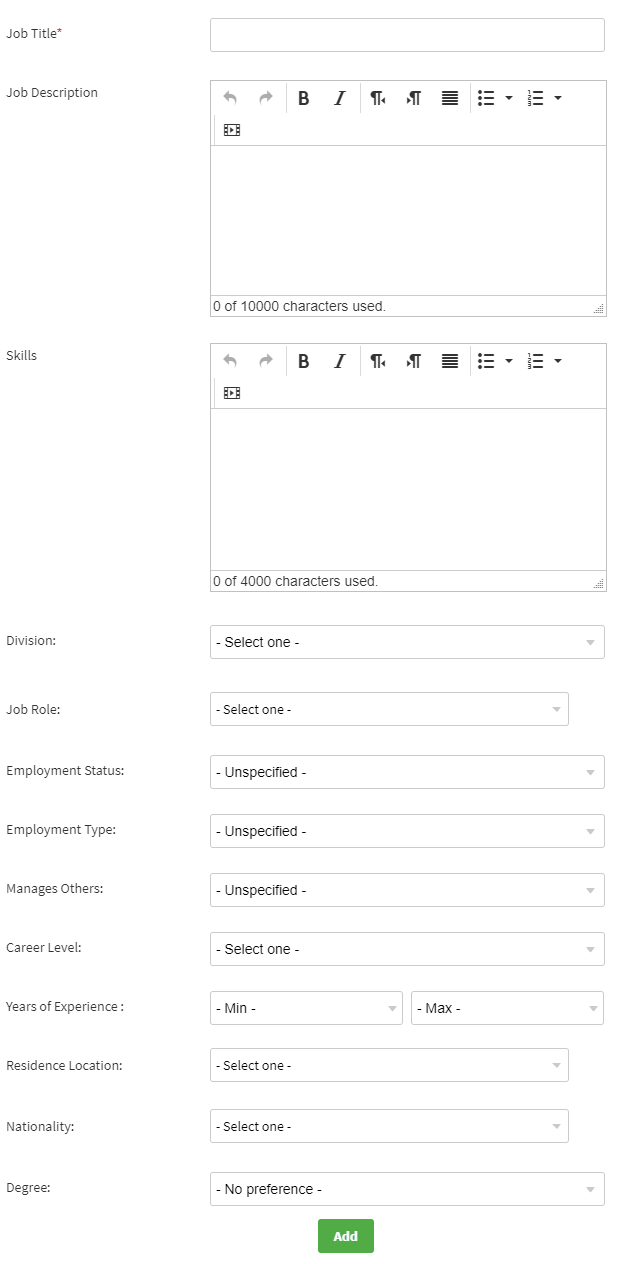Click Bold icon in Job Description toolbar

pos(304,98)
